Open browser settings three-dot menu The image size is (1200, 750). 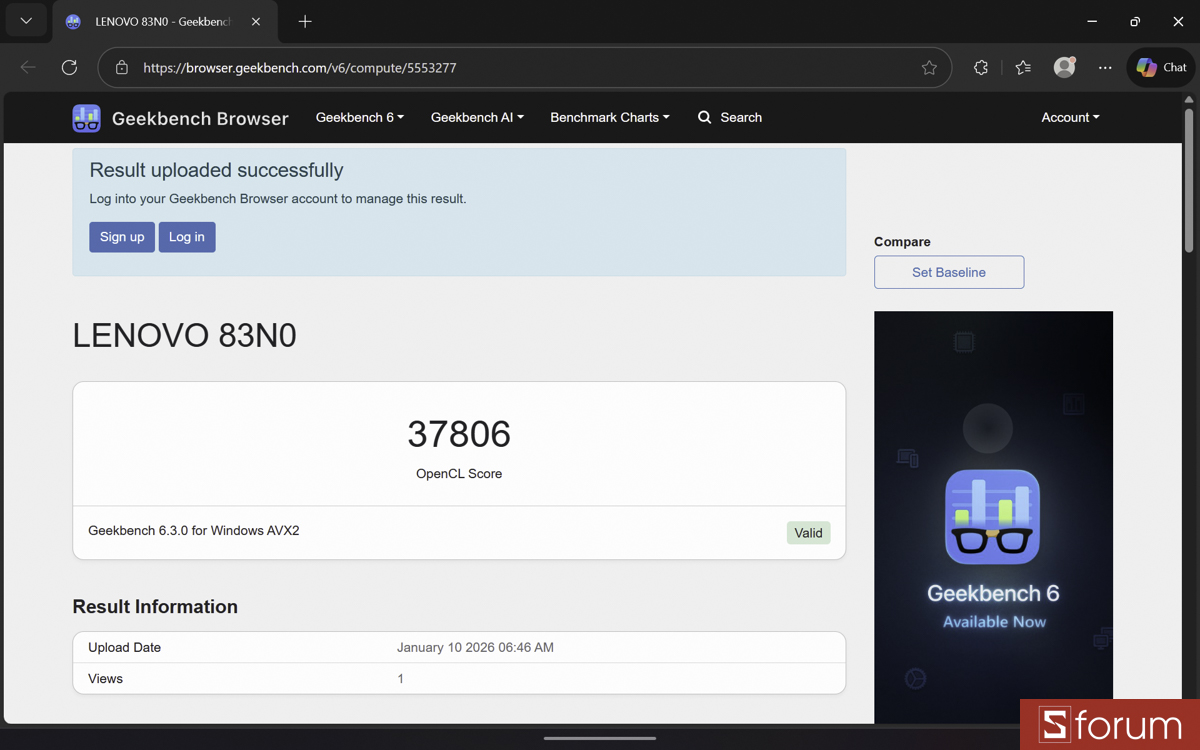[x=1104, y=68]
